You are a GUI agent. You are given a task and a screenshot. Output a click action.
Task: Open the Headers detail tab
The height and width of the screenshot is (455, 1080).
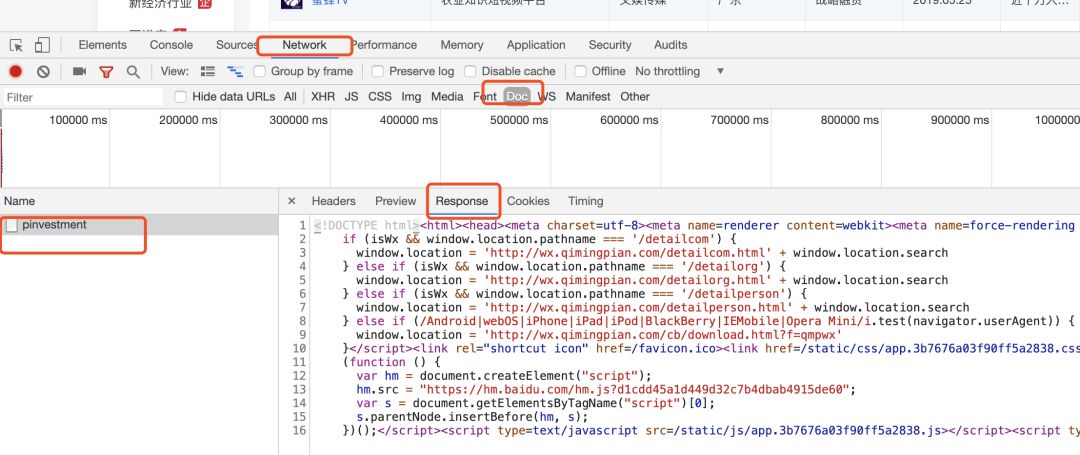pos(333,201)
